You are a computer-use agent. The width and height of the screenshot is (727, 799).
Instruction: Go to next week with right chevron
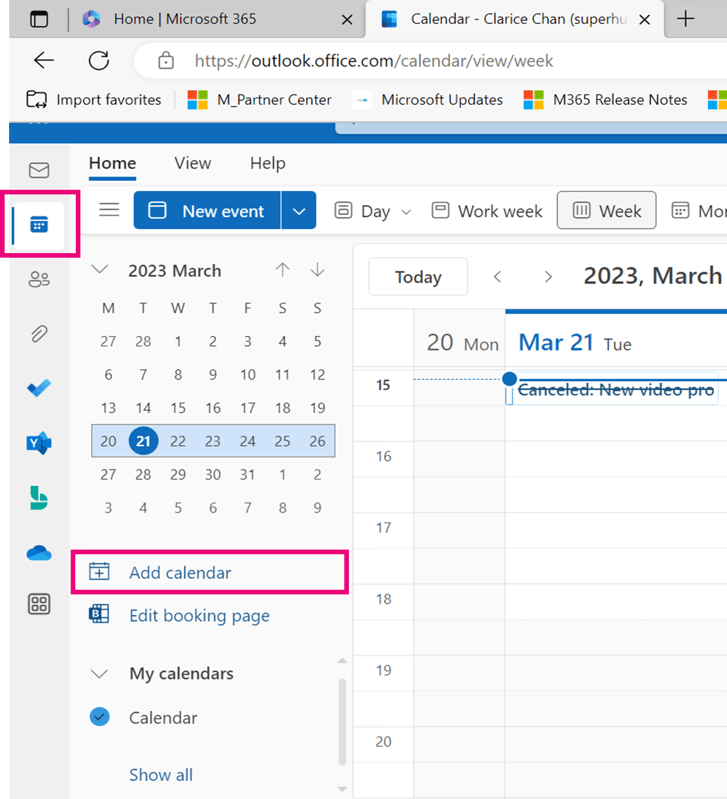[547, 277]
